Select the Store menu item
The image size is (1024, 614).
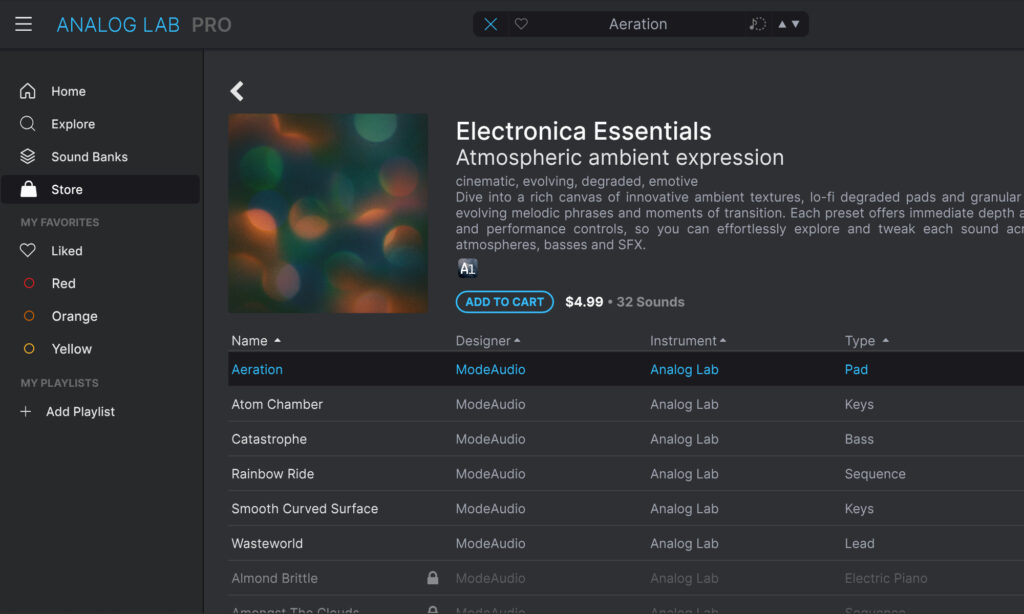pos(101,189)
